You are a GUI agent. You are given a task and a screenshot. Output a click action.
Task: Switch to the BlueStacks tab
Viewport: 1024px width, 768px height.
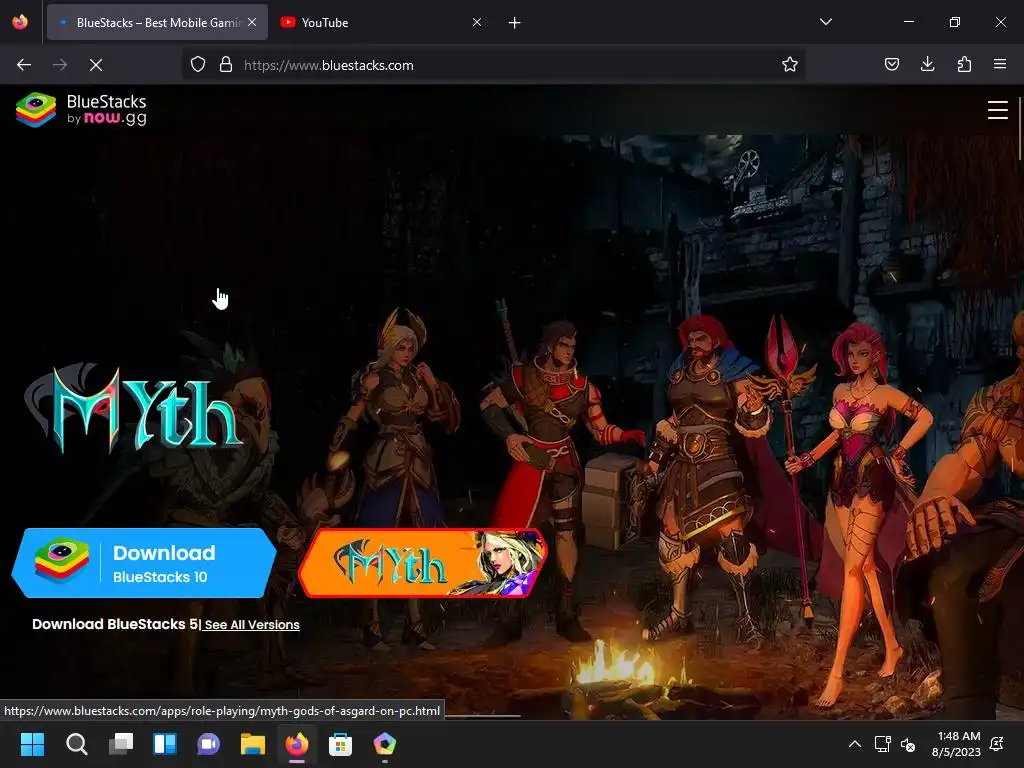[x=157, y=23]
